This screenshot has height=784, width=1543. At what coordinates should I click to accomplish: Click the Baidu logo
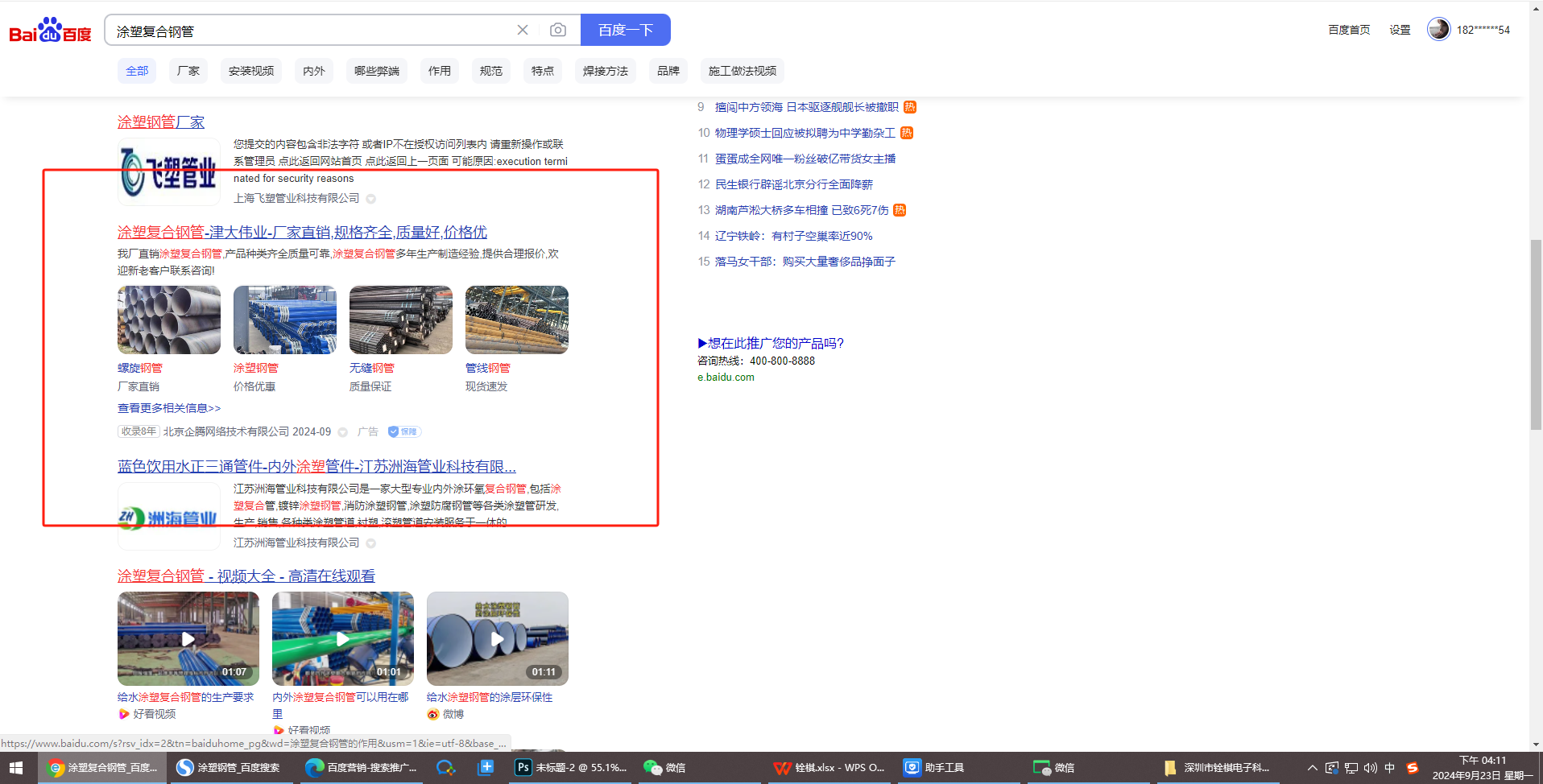tap(50, 31)
